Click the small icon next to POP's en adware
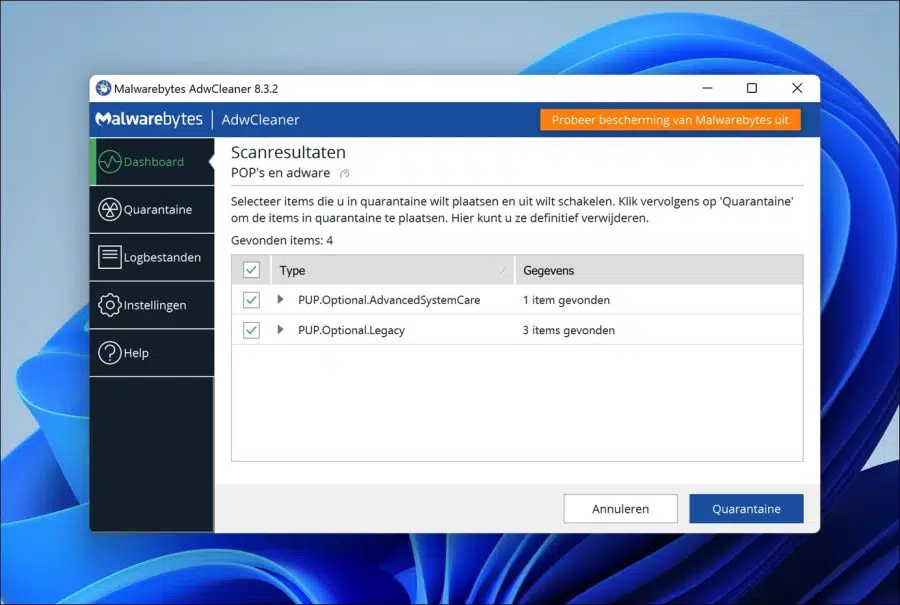 (x=344, y=173)
